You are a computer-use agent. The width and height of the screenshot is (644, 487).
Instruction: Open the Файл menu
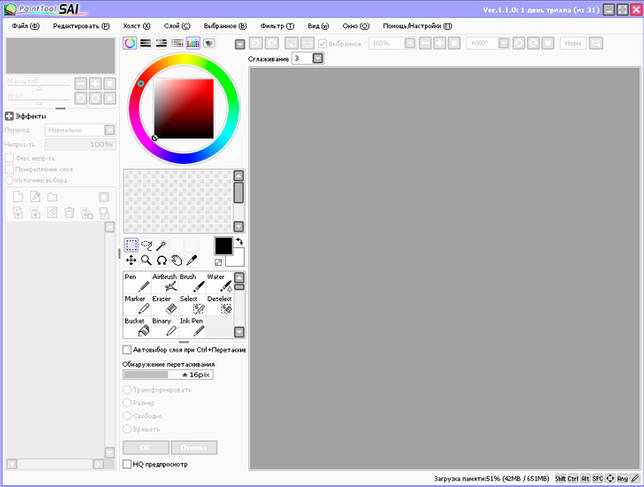point(25,26)
